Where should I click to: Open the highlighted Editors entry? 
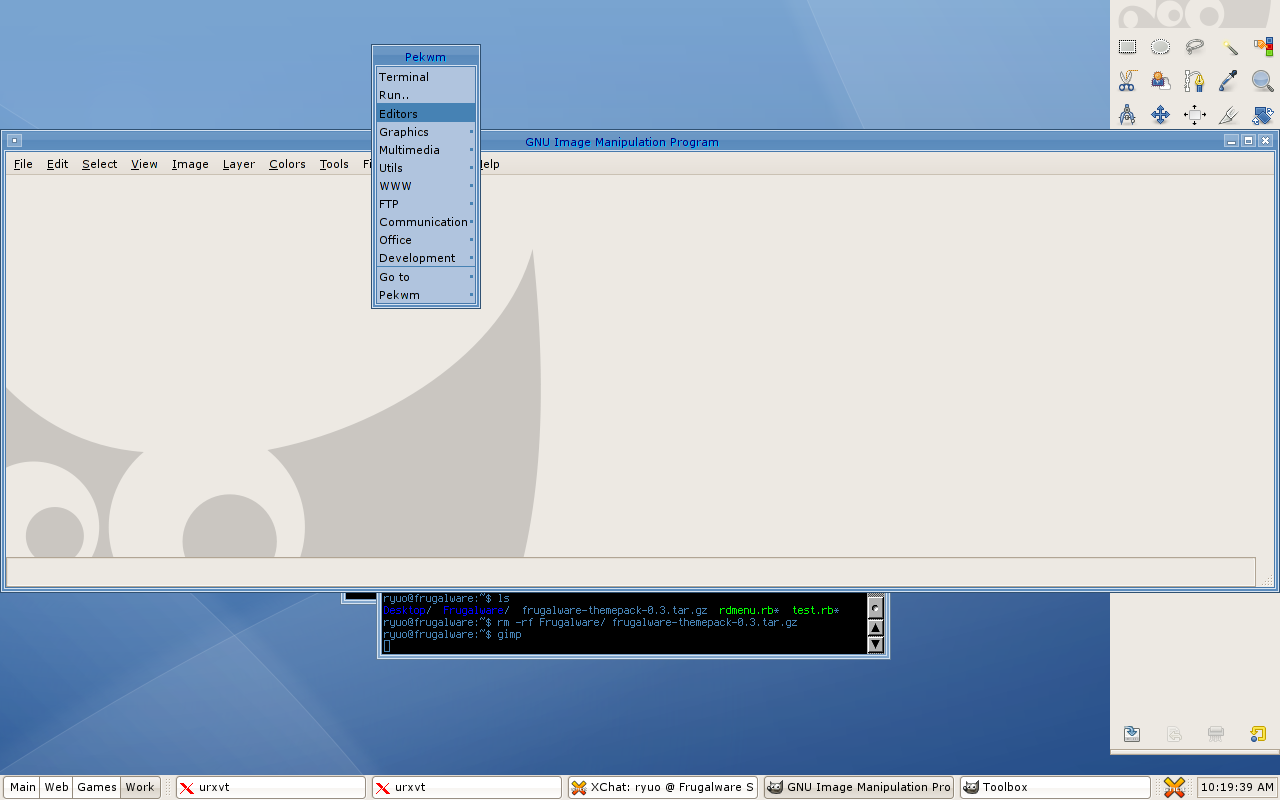[x=426, y=114]
